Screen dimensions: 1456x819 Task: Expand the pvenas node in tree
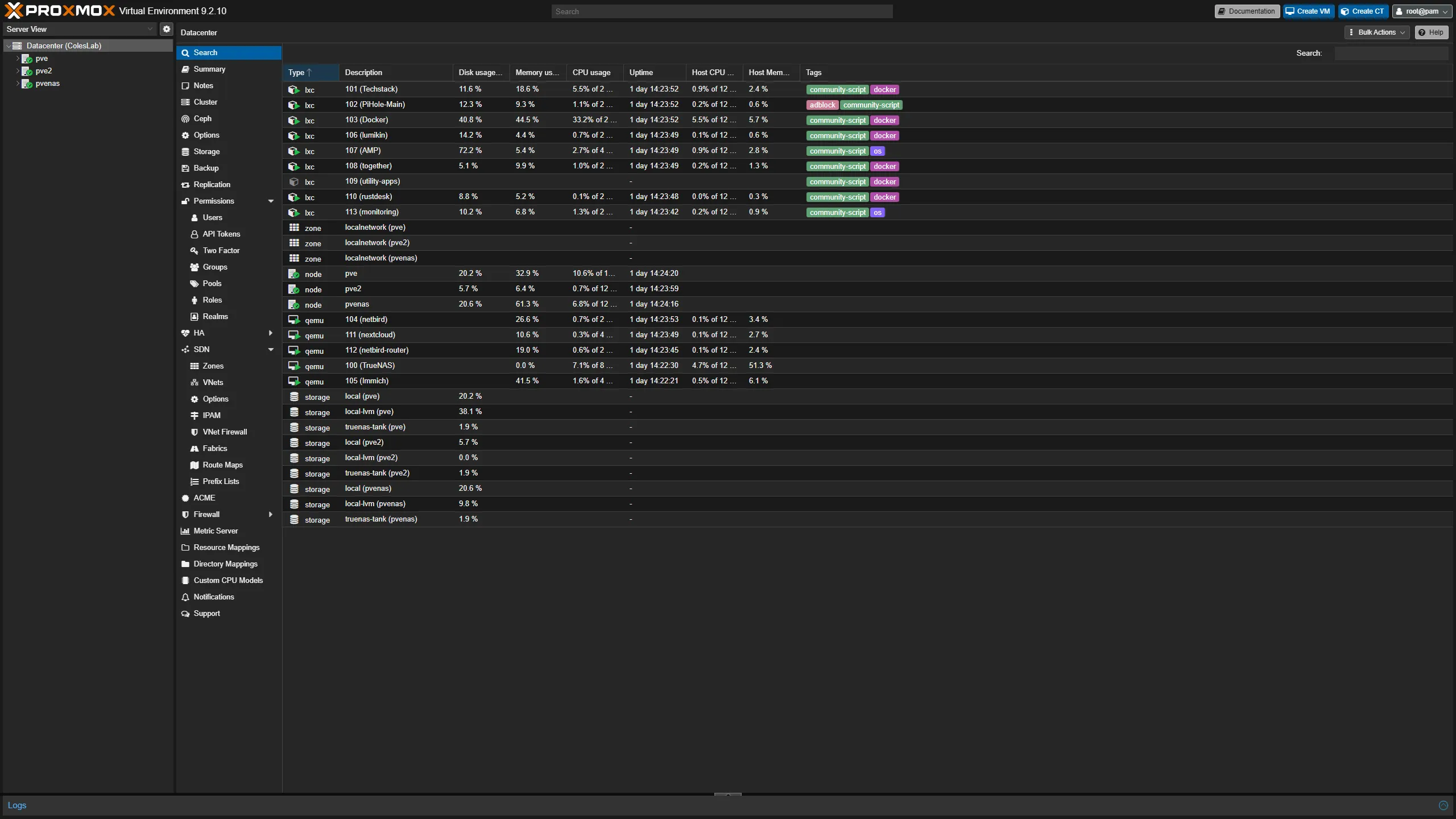18,84
